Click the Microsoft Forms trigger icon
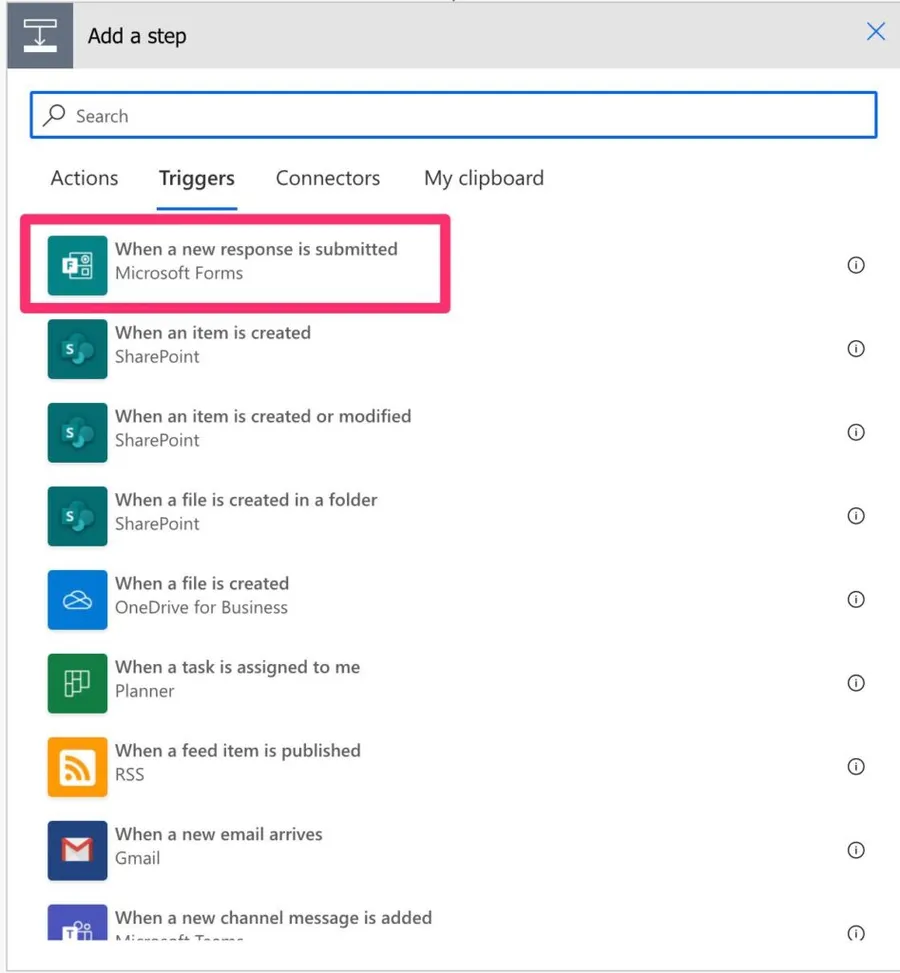This screenshot has height=973, width=900. (77, 265)
